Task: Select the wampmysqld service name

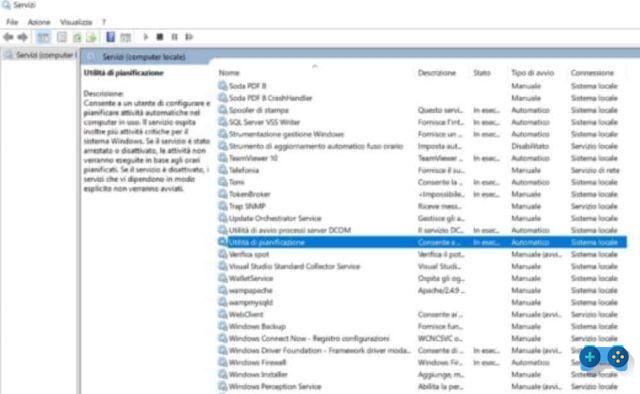Action: coord(251,303)
